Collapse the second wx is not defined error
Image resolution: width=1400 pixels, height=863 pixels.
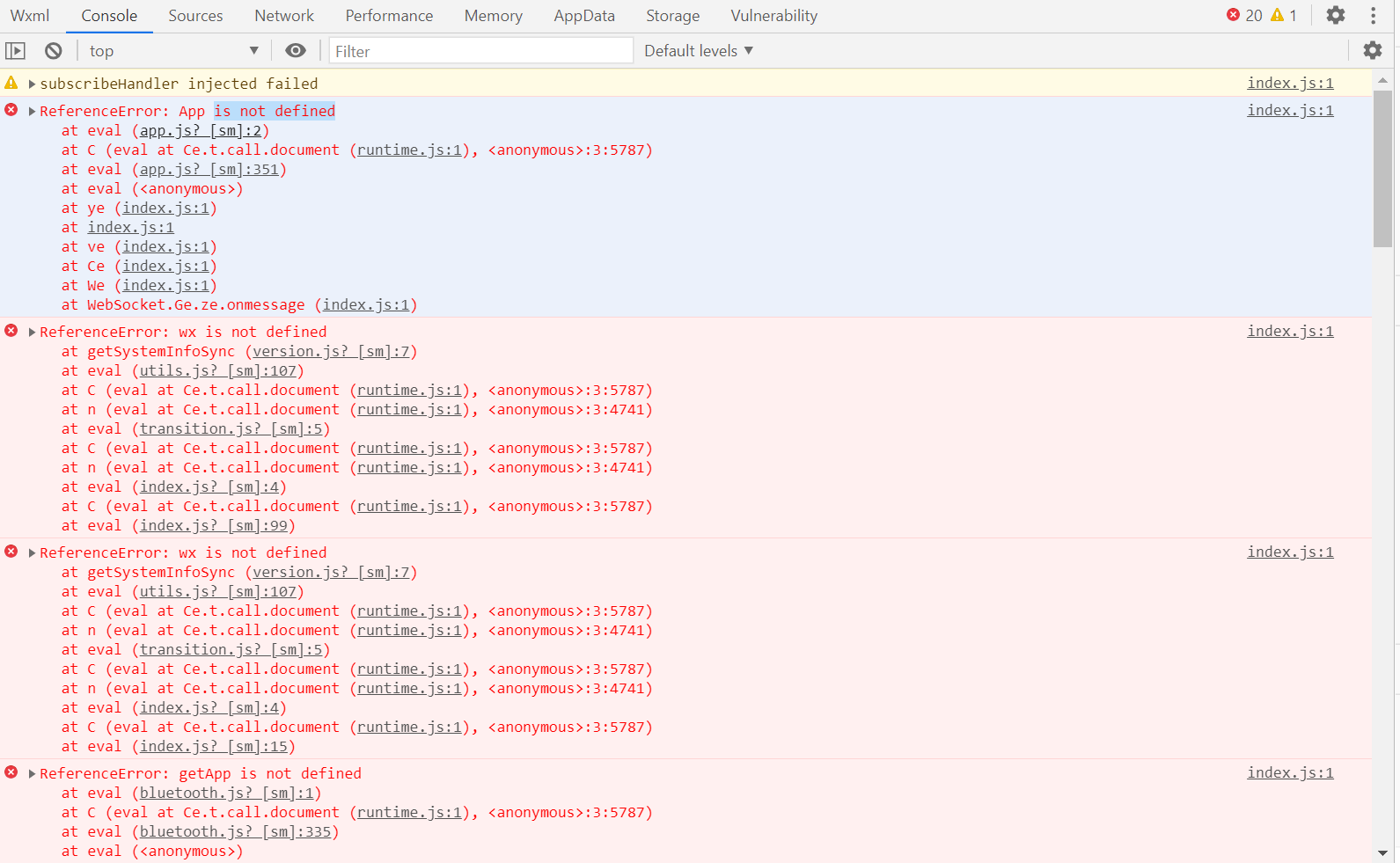(x=33, y=552)
